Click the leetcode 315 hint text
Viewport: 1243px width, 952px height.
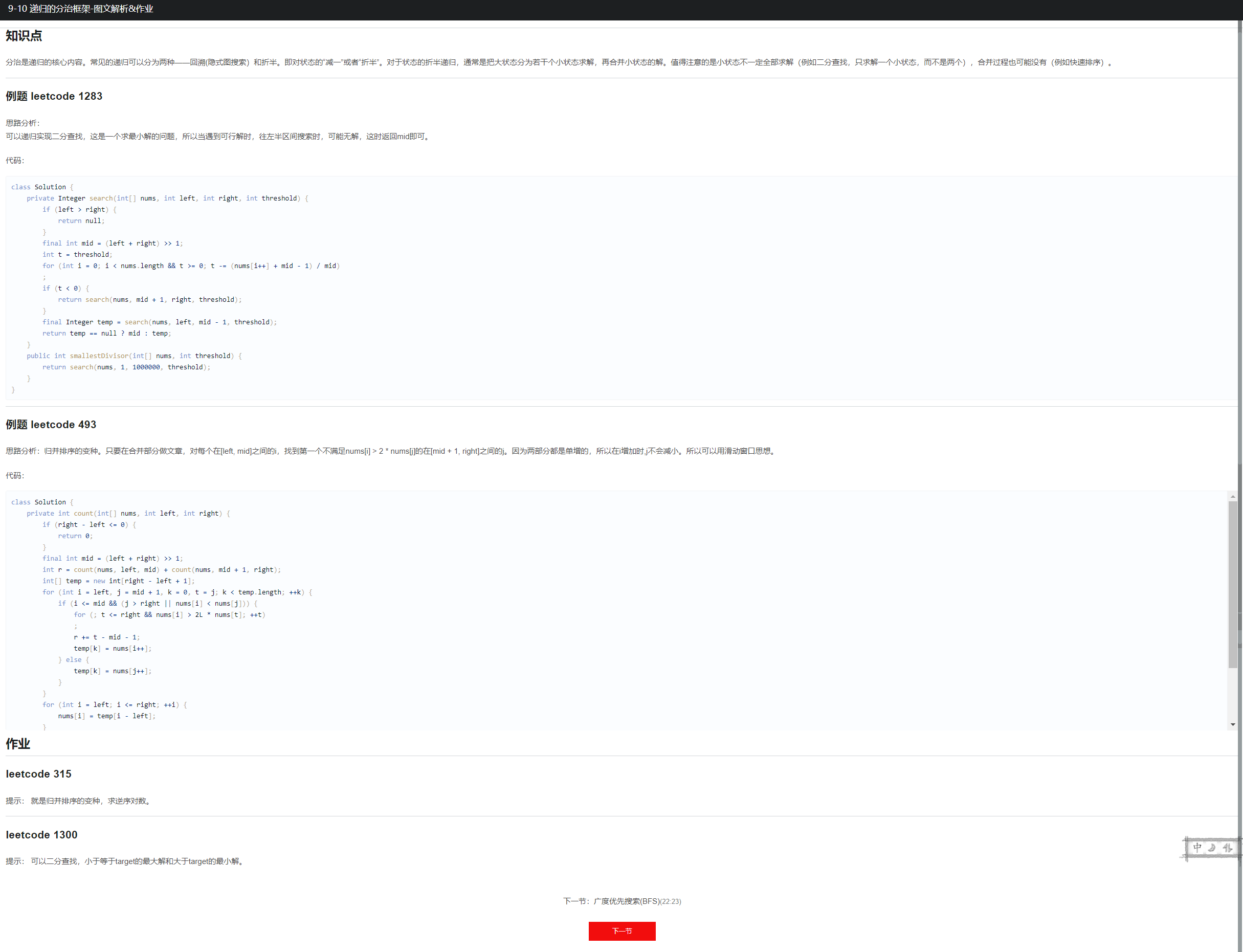(91, 801)
